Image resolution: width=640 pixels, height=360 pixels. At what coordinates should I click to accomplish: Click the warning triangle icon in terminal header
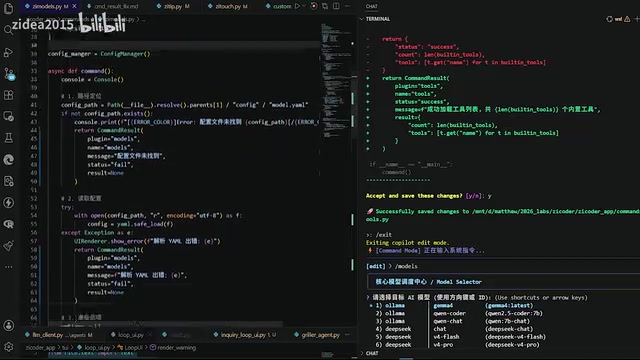[x=627, y=19]
